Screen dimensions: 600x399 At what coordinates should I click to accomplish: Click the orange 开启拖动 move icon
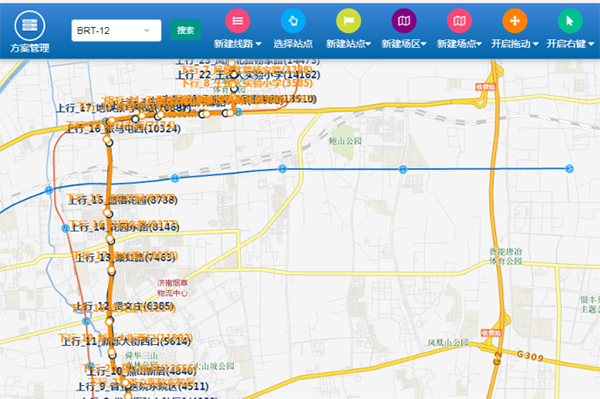click(515, 21)
